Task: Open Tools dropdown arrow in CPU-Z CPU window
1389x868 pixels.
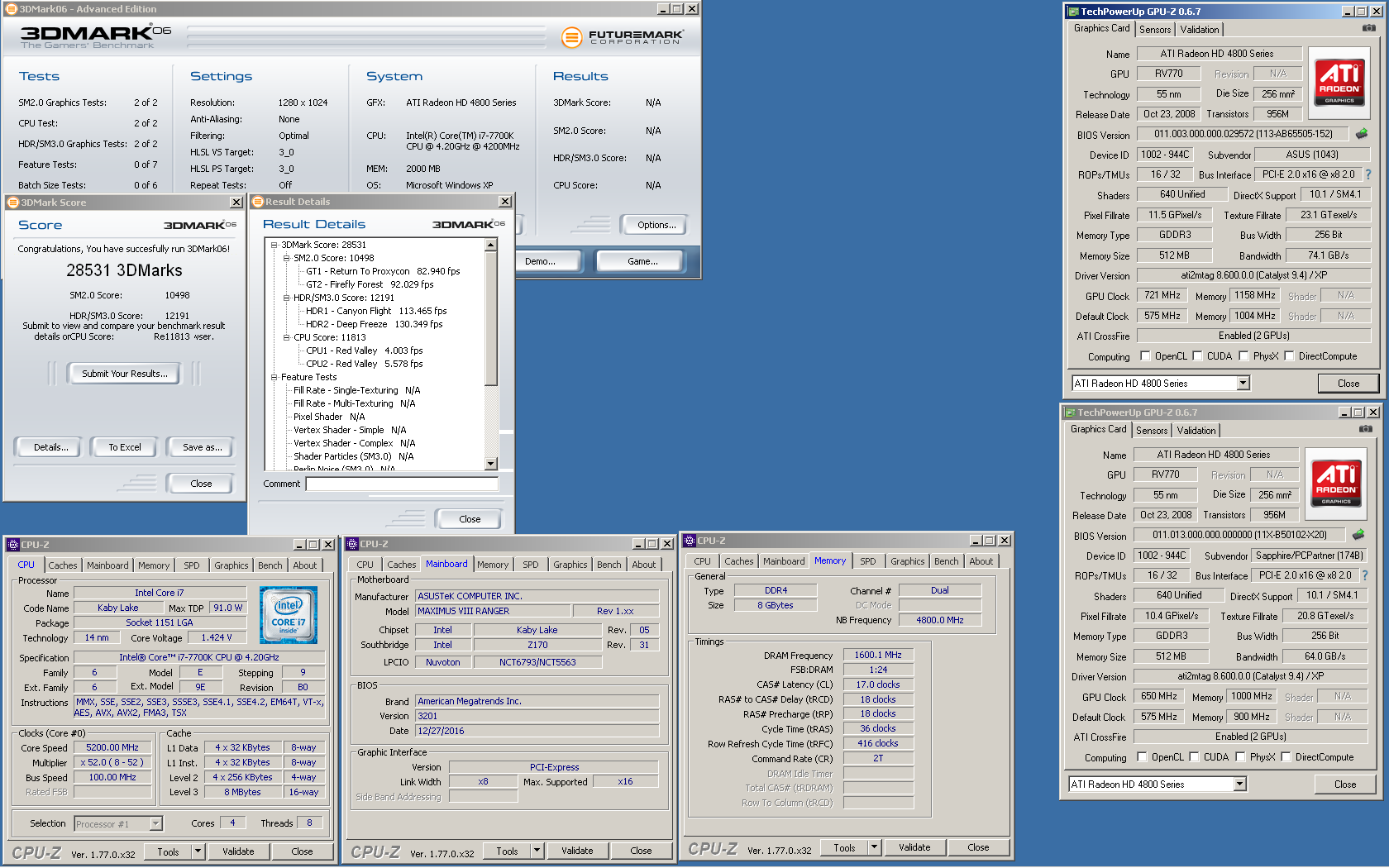Action: [198, 851]
